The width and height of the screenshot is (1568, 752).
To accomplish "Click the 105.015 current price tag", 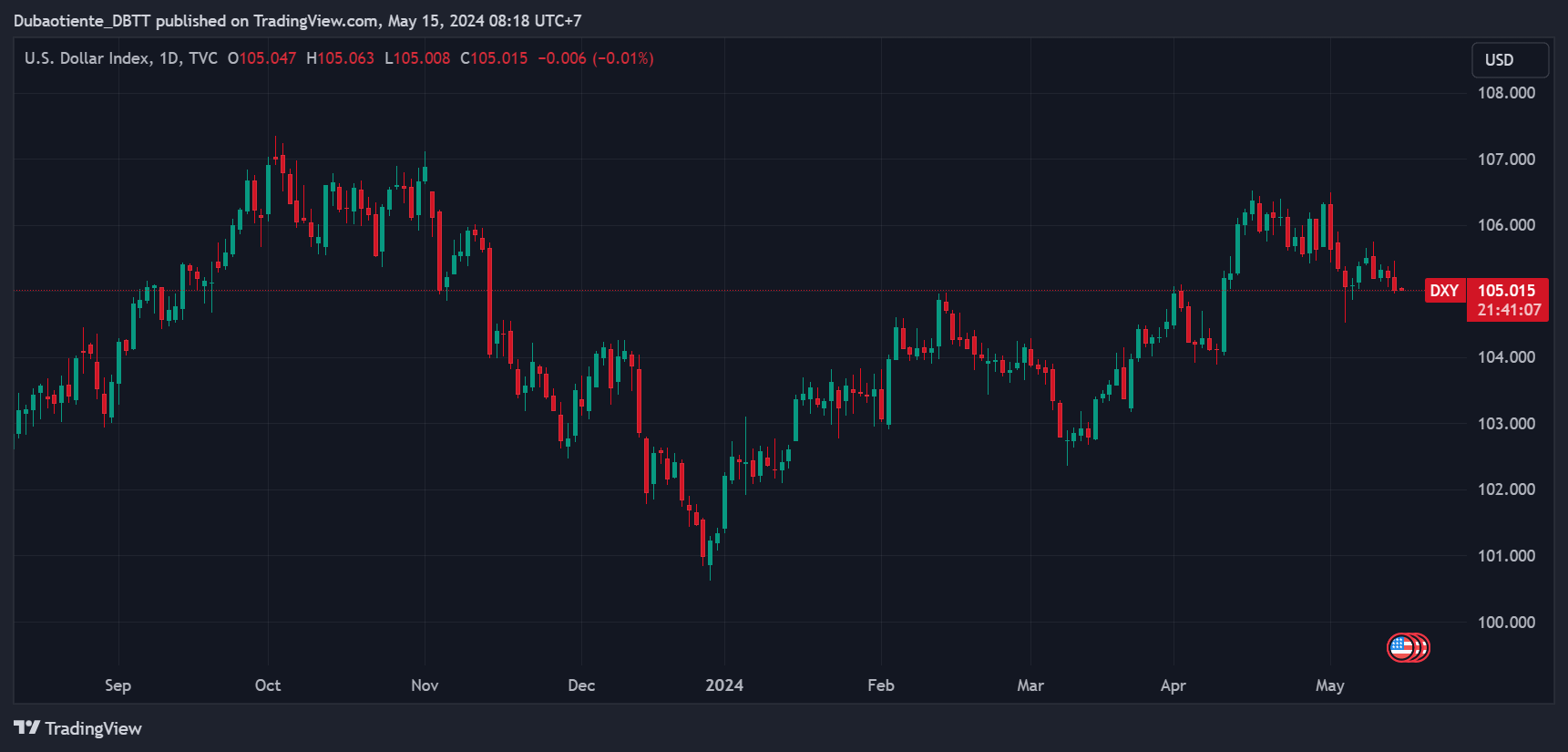I will (x=1507, y=290).
